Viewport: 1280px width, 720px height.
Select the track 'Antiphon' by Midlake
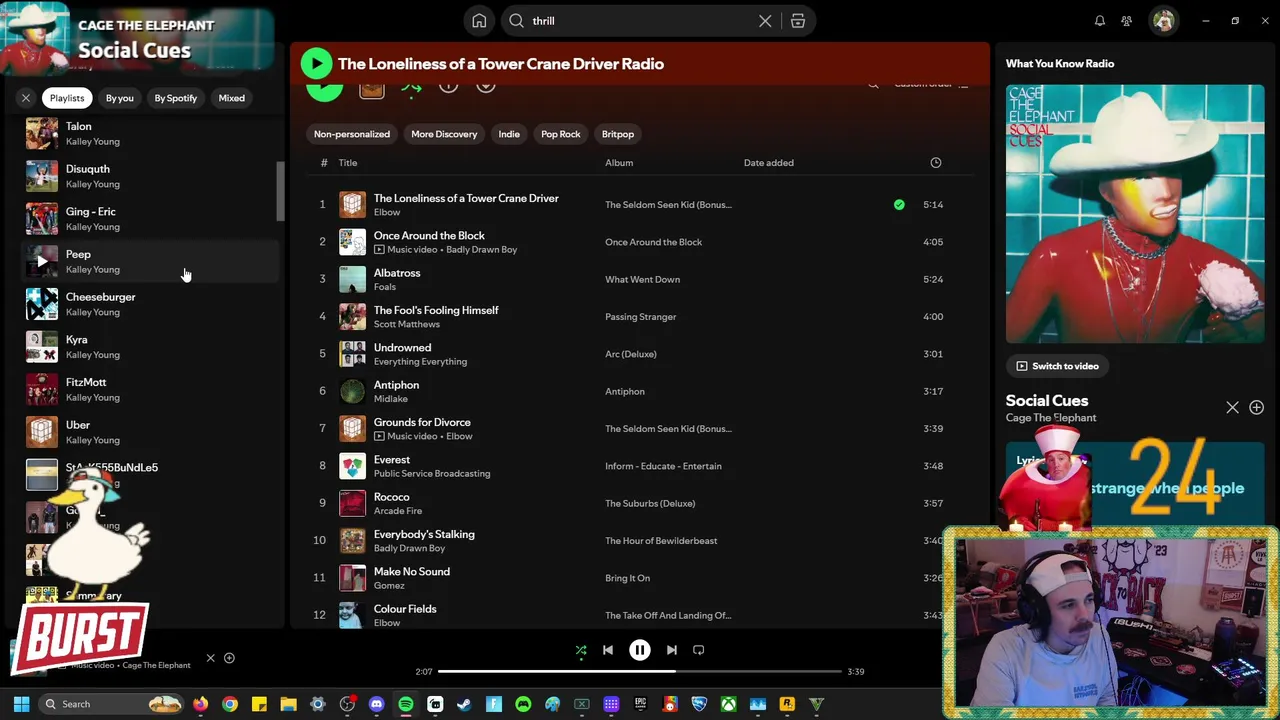point(396,385)
